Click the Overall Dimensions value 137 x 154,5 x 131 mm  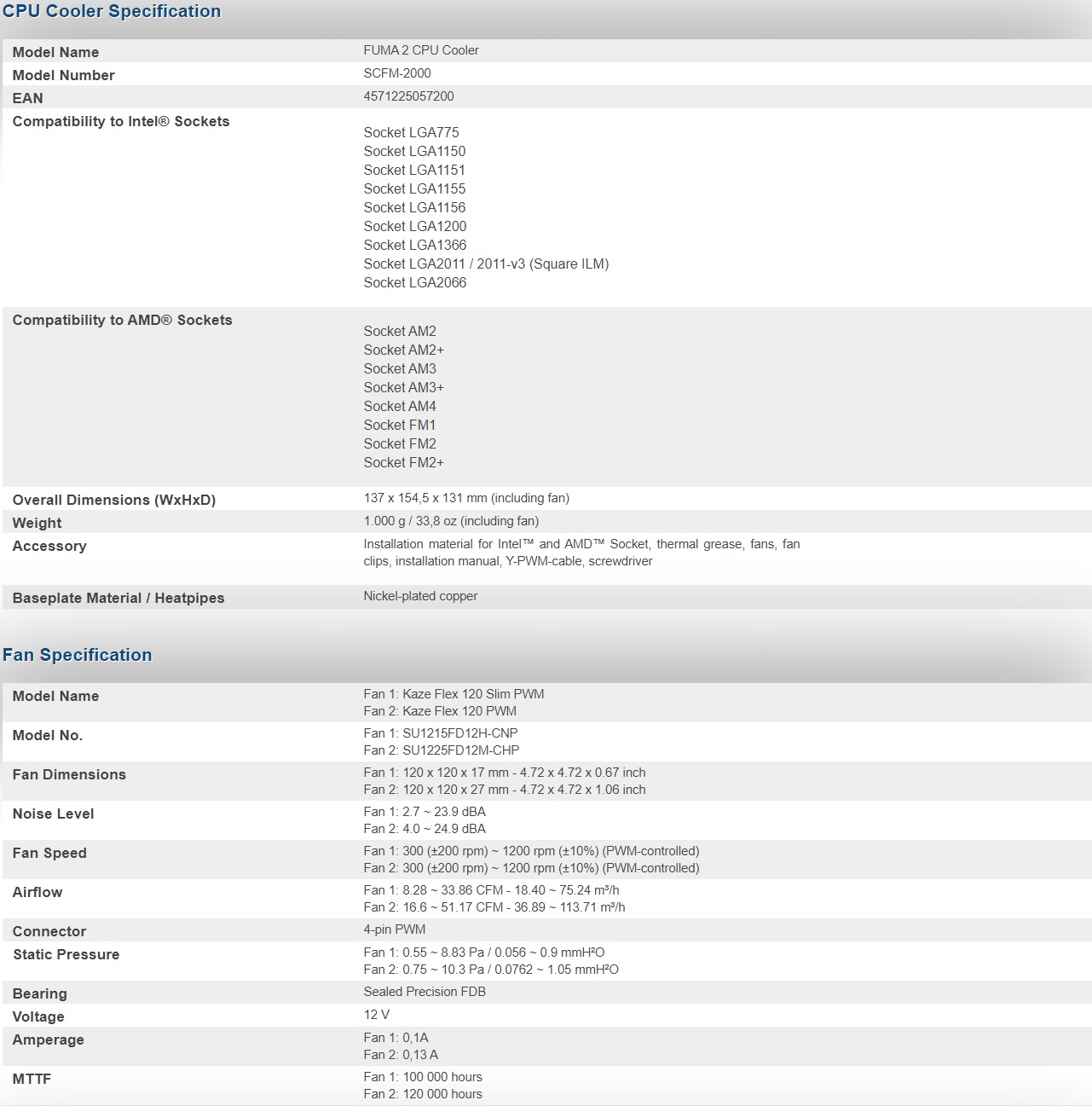click(466, 498)
